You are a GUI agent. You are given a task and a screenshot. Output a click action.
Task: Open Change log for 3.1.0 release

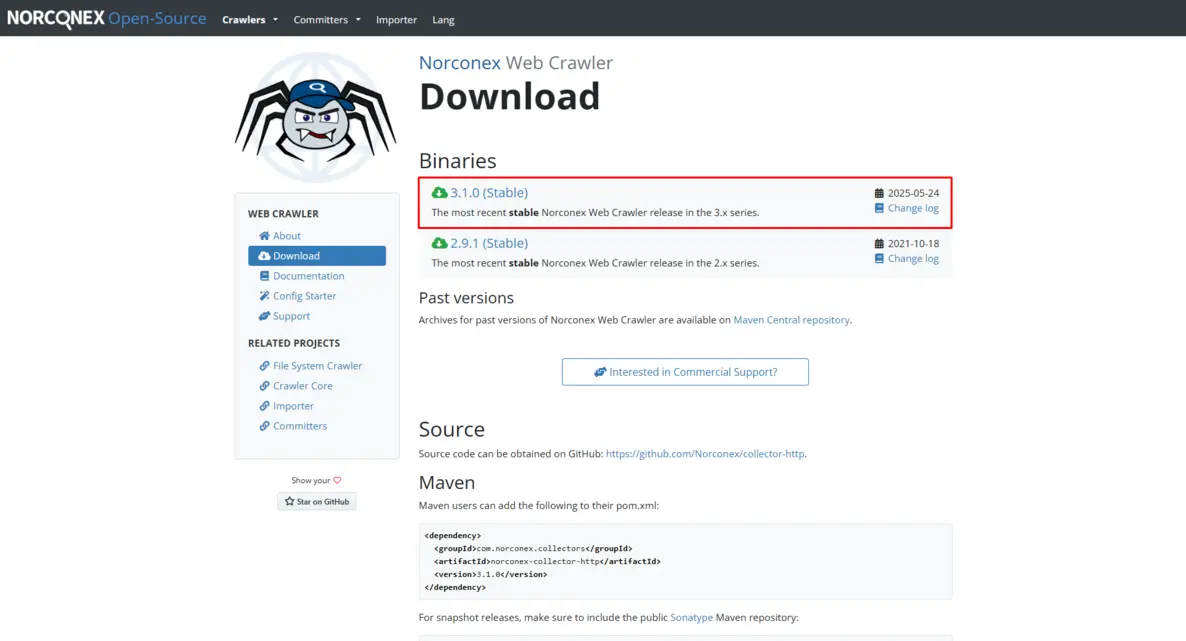pos(913,208)
